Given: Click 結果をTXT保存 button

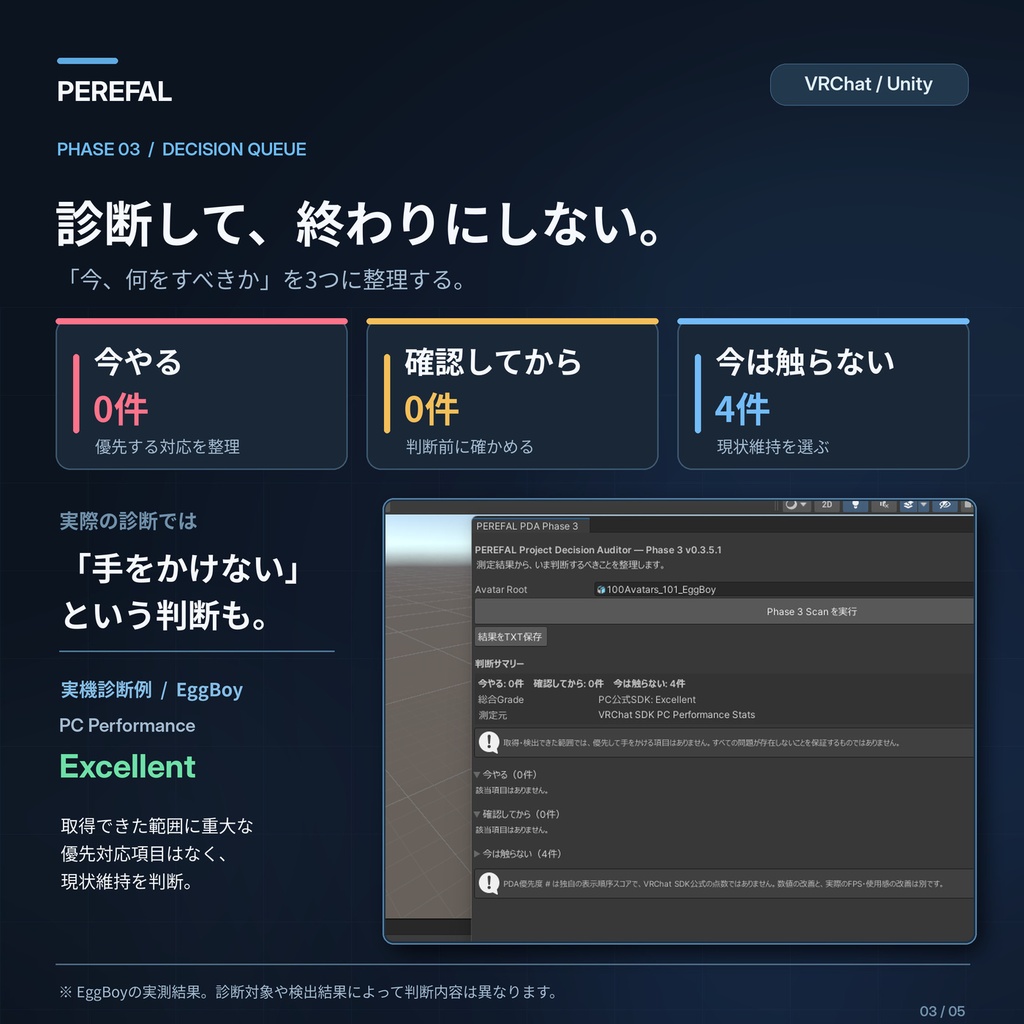Looking at the screenshot, I should tap(510, 637).
